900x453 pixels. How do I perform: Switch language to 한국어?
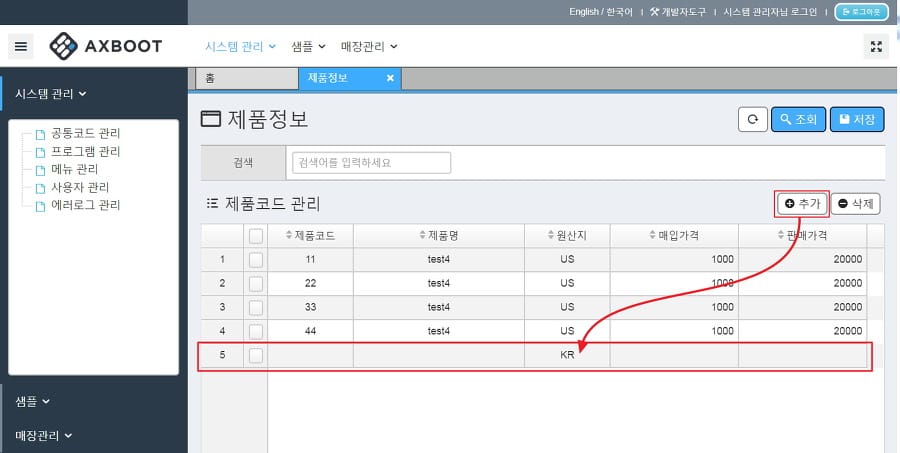(619, 11)
